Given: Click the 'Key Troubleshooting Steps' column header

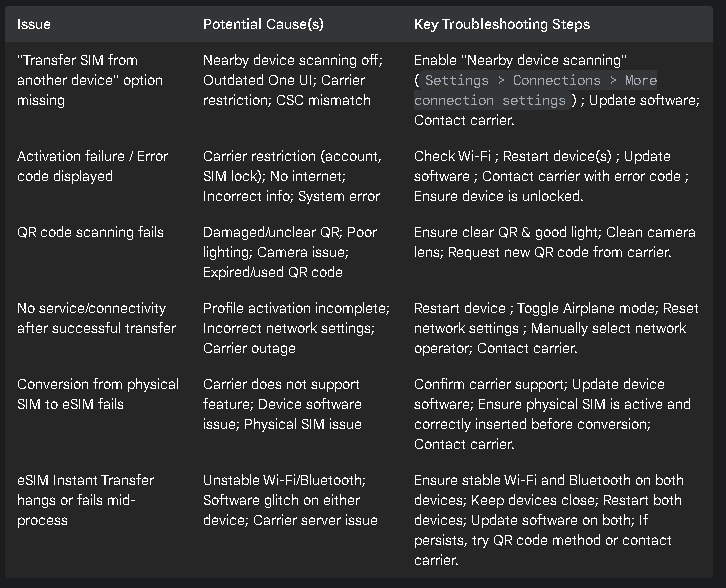Looking at the screenshot, I should 502,24.
